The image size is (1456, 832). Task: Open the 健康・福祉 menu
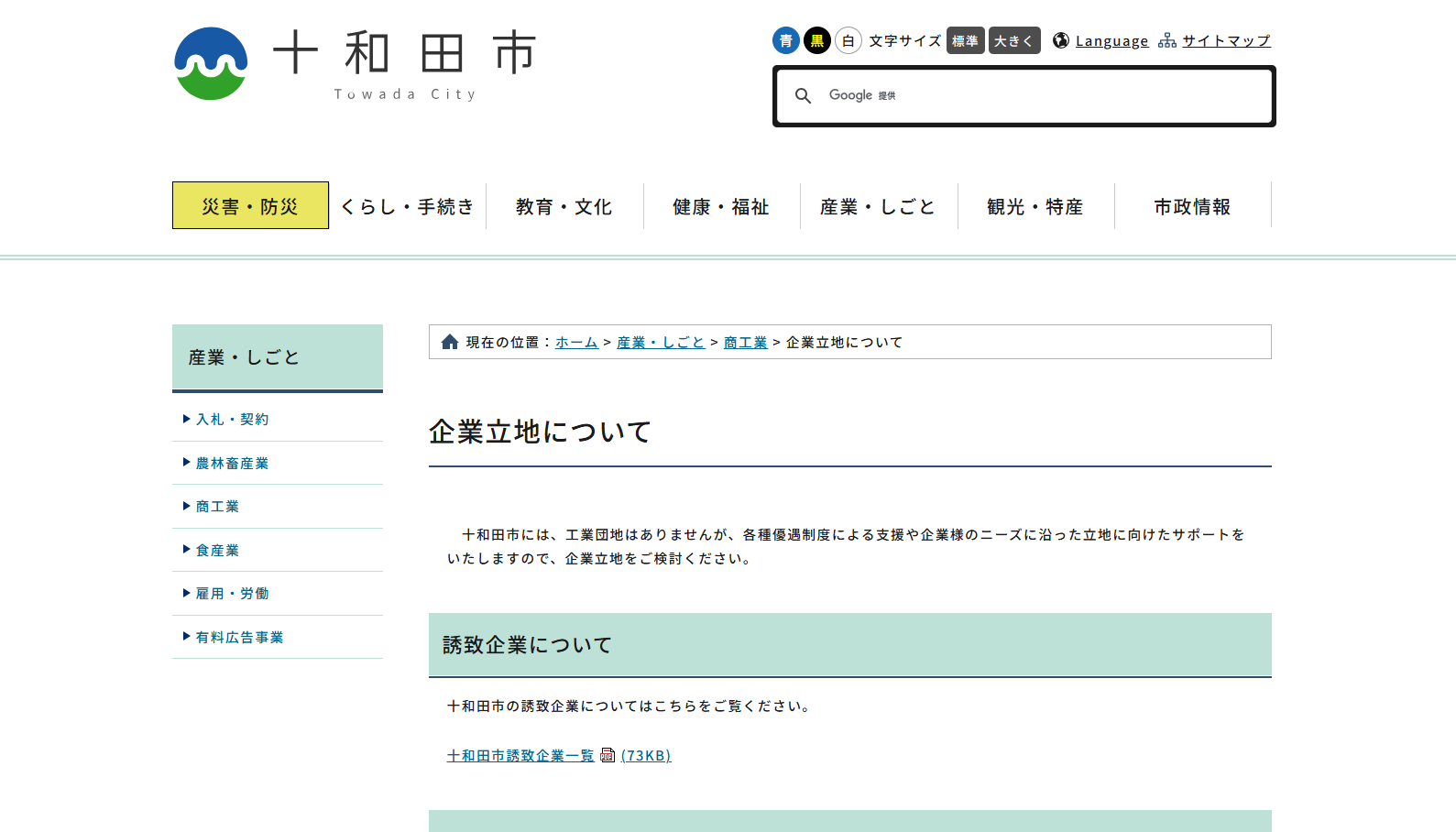[722, 205]
